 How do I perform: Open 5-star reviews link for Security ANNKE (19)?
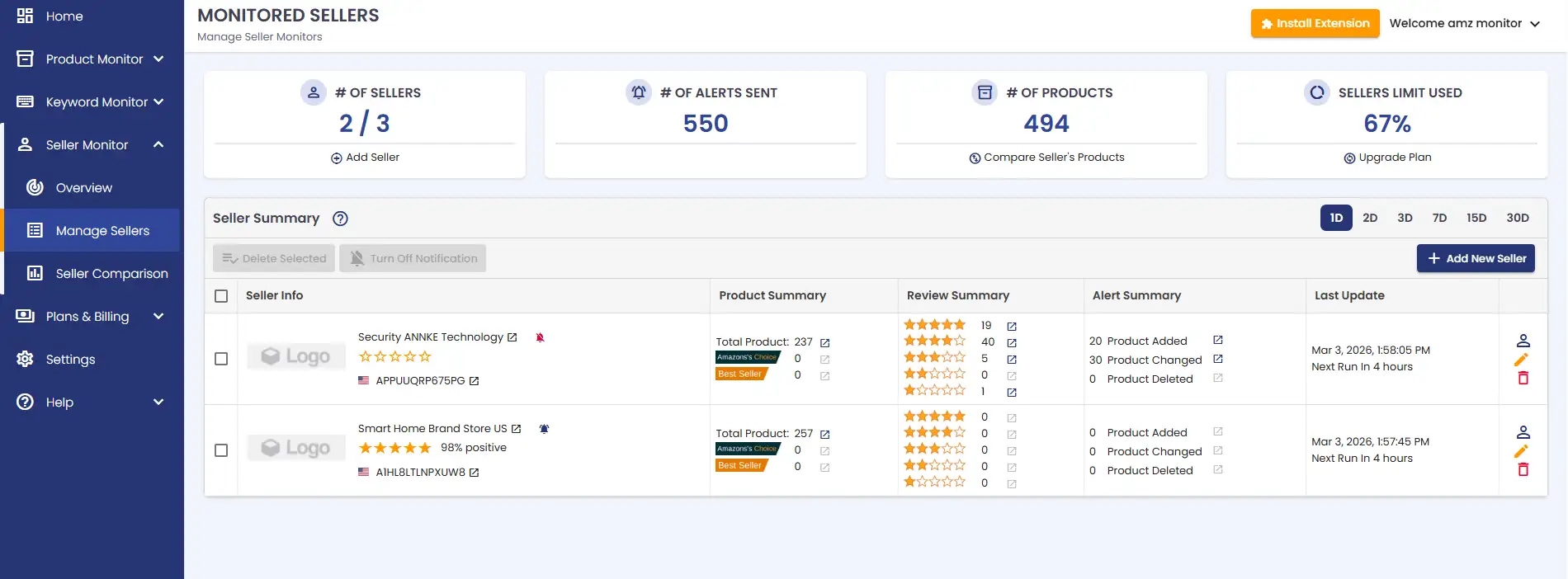(1012, 326)
